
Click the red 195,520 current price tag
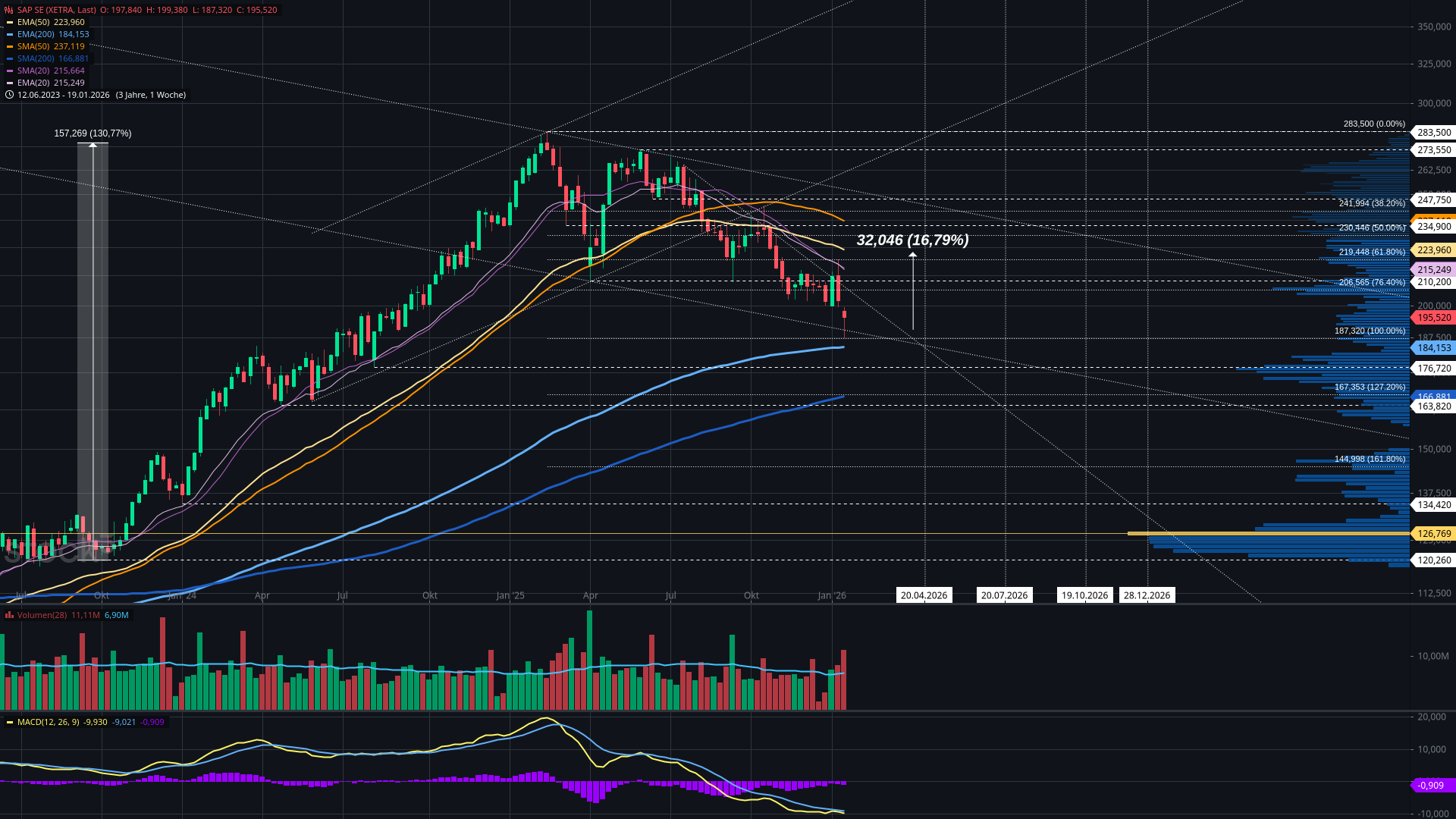pos(1433,318)
